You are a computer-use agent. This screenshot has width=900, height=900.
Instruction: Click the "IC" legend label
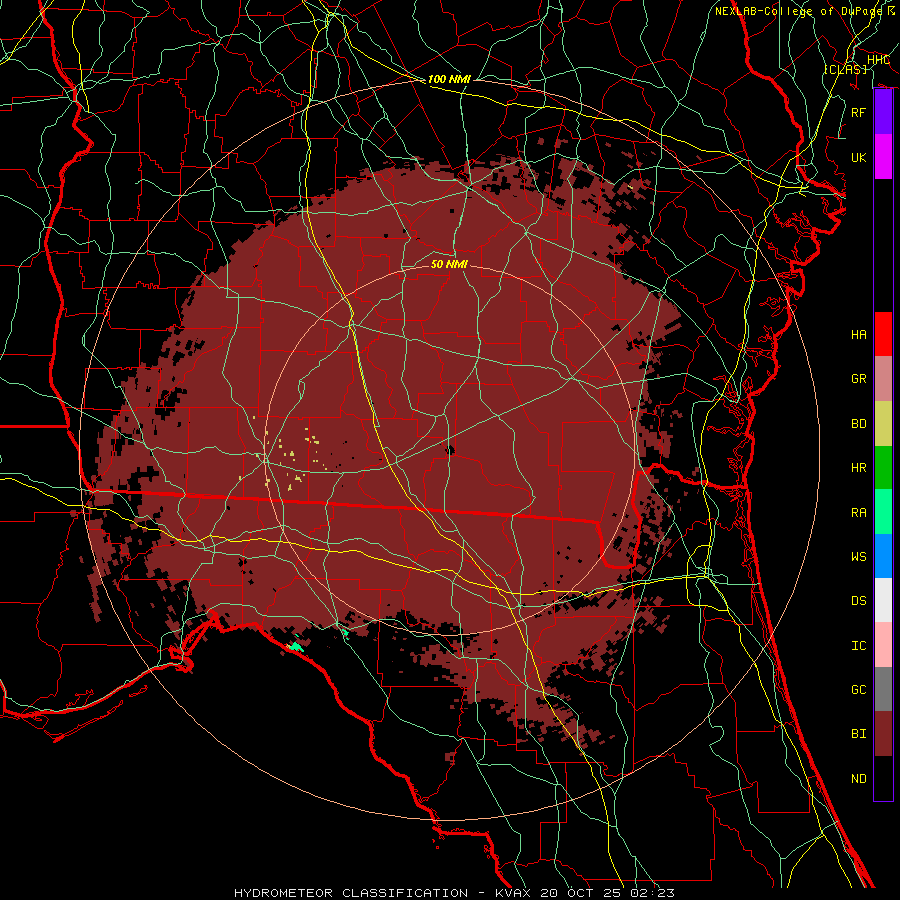(x=859, y=645)
